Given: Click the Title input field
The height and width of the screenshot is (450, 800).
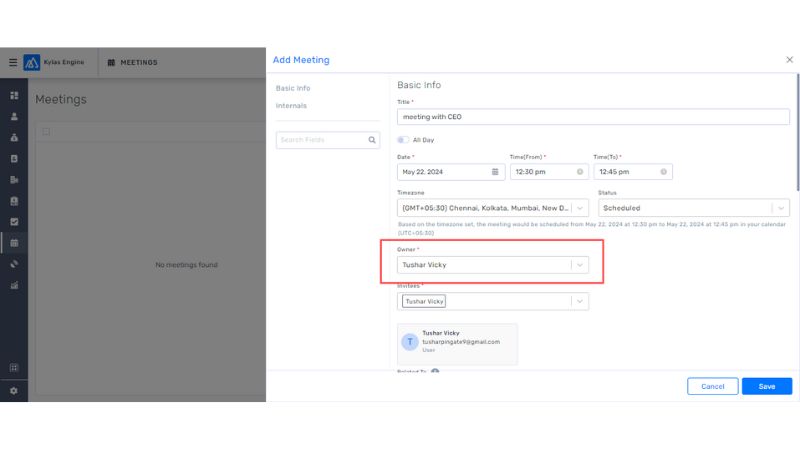Looking at the screenshot, I should [593, 117].
